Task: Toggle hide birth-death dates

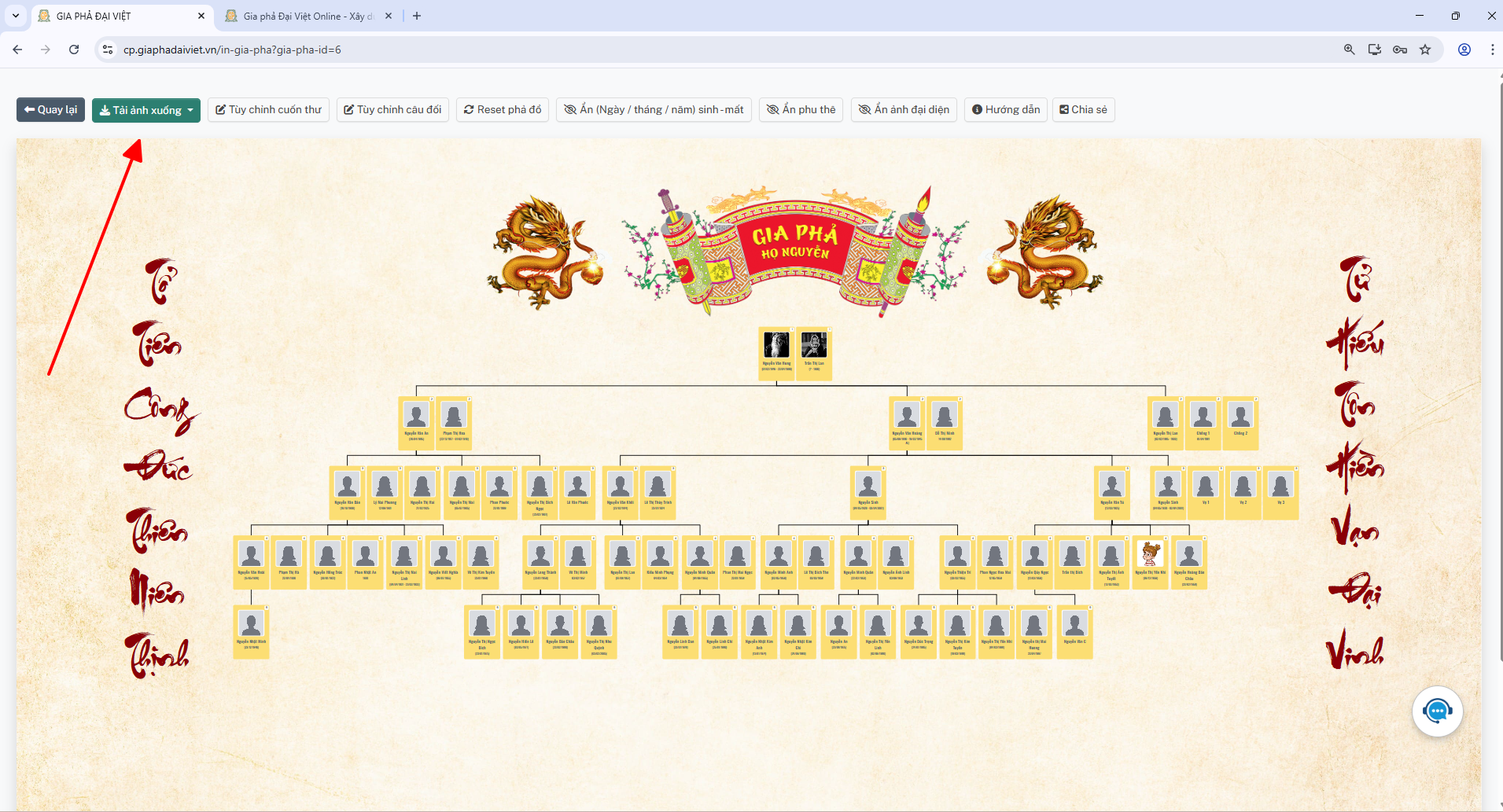Action: [654, 110]
